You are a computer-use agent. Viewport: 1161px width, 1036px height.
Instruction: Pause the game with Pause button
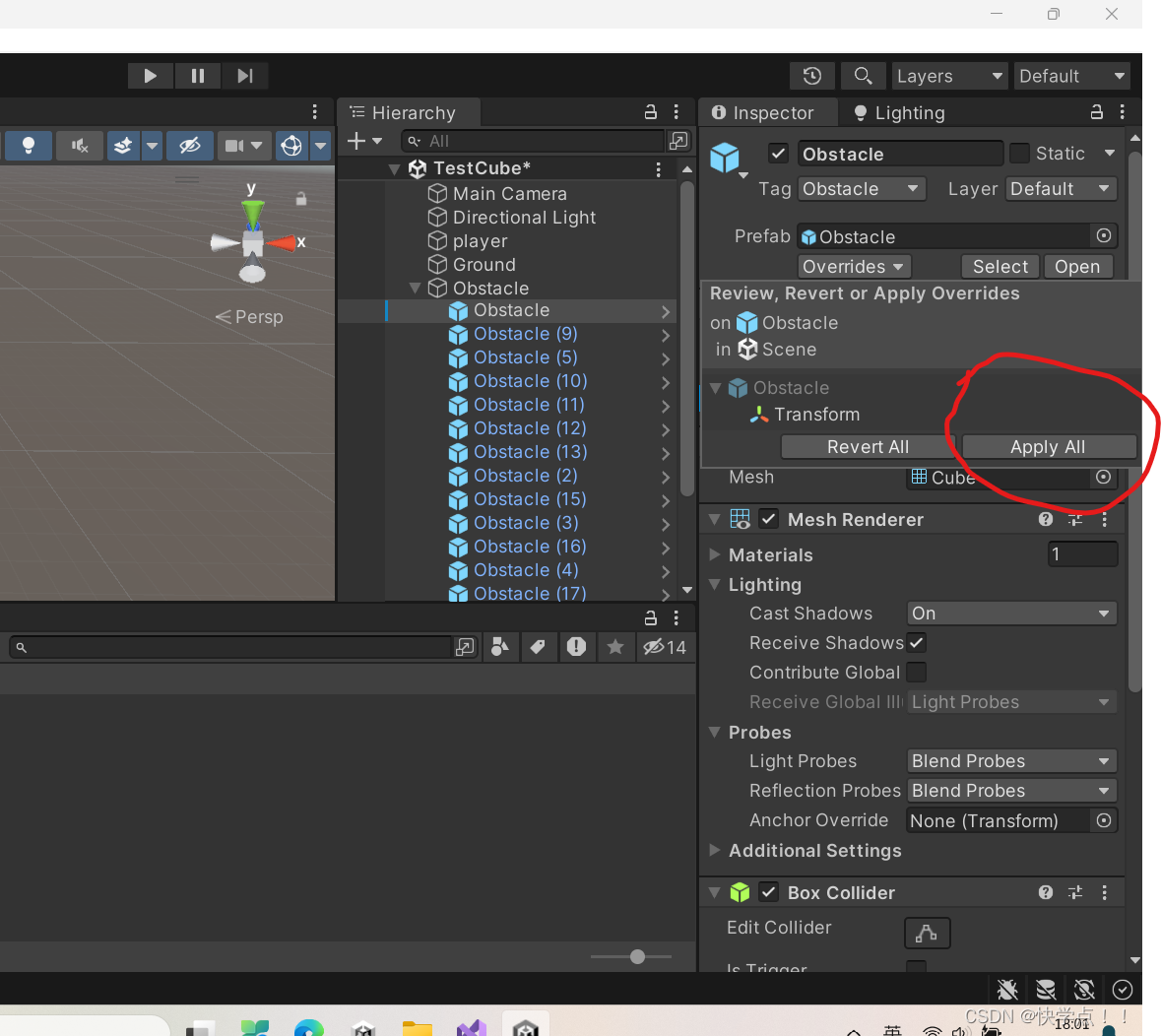(198, 76)
